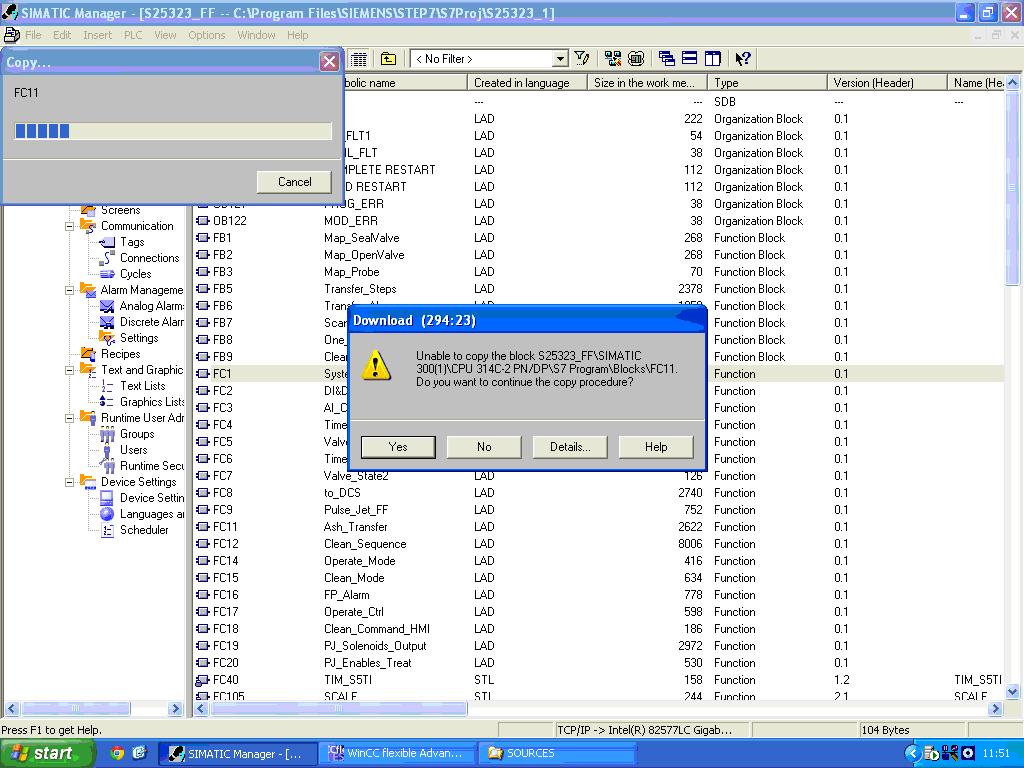Select the Connections tree item icon

(107, 258)
